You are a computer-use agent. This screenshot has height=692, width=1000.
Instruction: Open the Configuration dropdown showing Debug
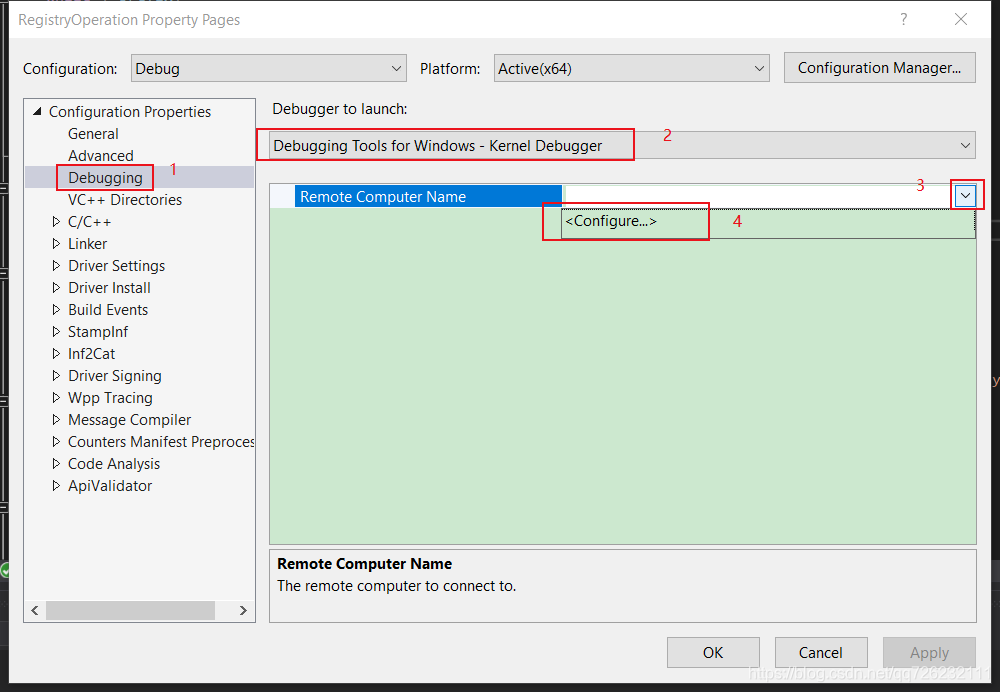pyautogui.click(x=268, y=68)
